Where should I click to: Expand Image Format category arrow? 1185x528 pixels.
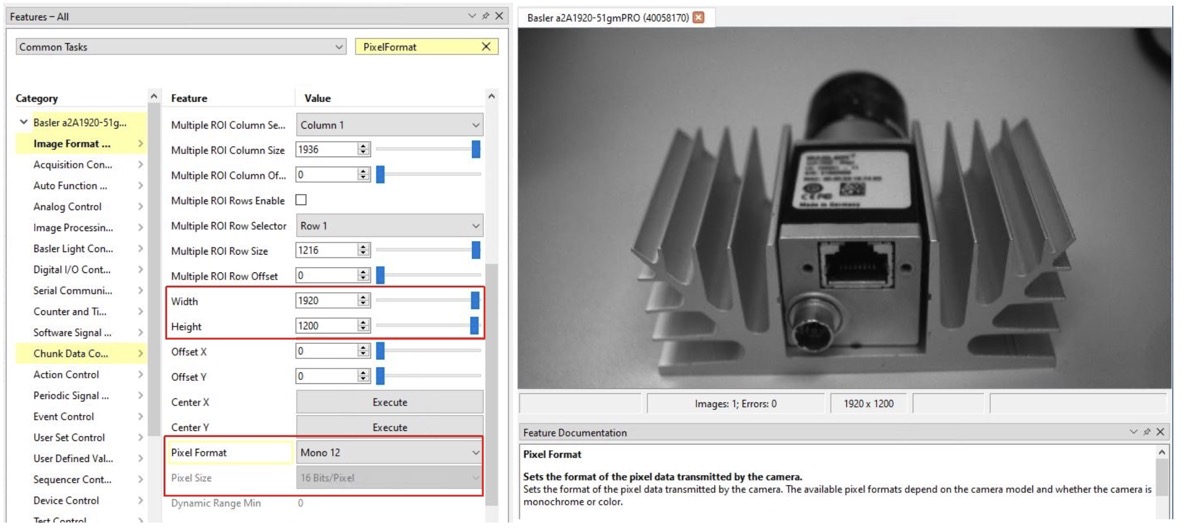pos(141,144)
